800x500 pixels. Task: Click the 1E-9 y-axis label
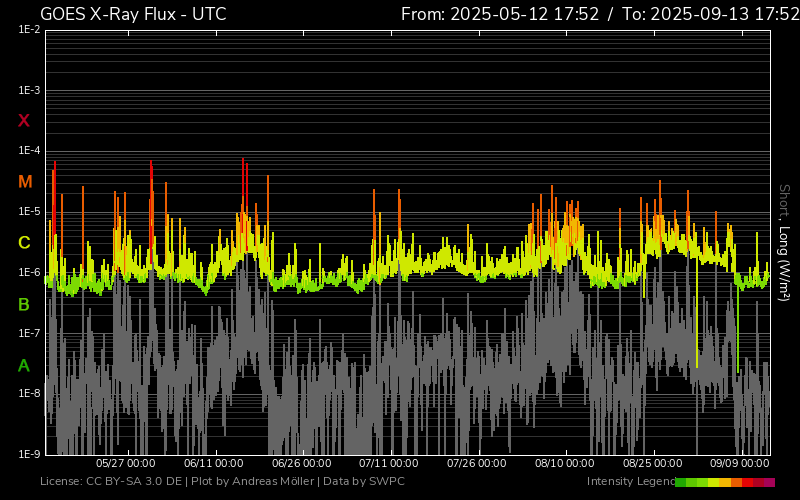point(30,454)
